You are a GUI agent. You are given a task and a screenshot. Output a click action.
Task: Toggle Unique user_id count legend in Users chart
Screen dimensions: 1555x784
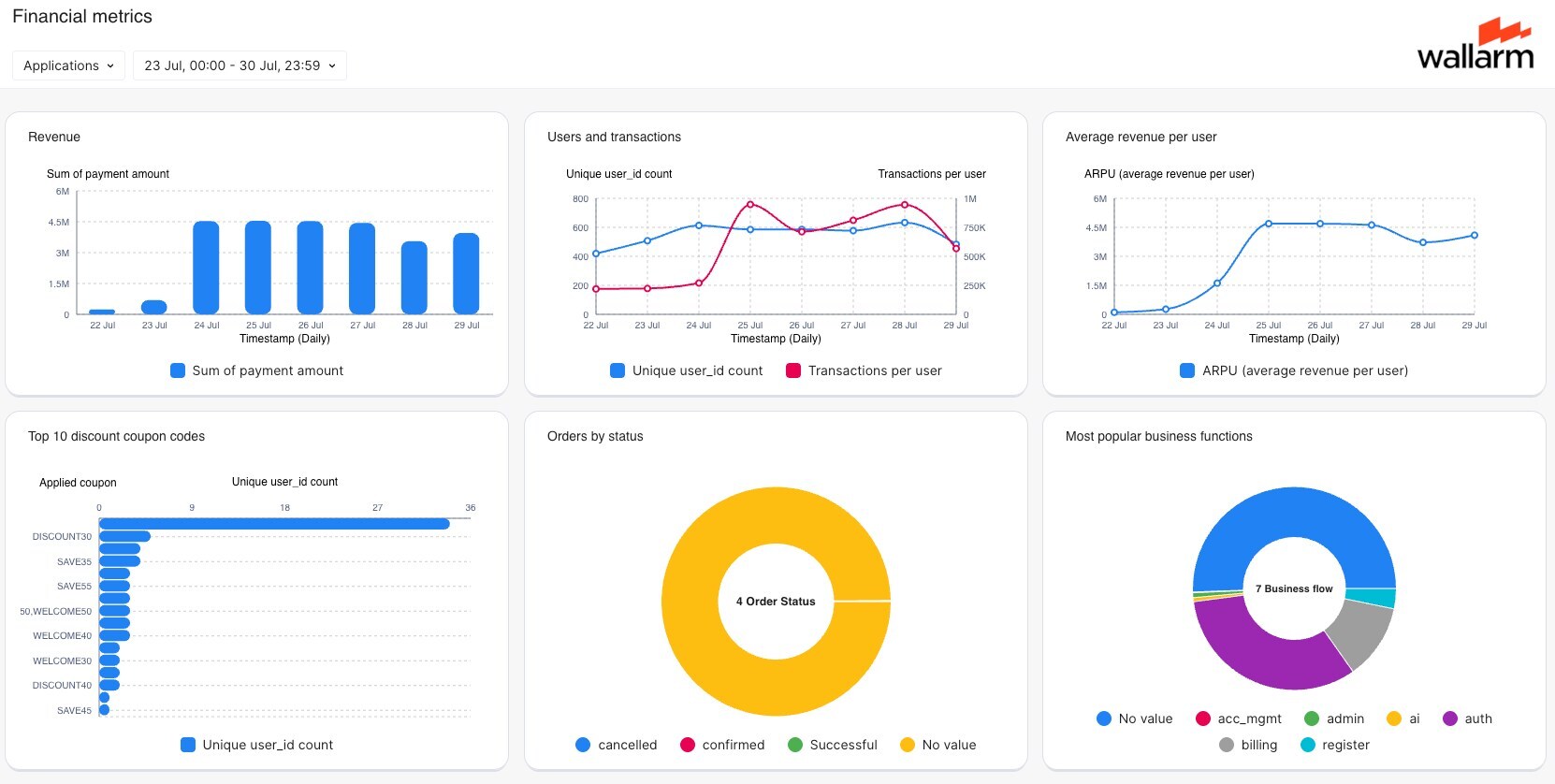(x=686, y=370)
